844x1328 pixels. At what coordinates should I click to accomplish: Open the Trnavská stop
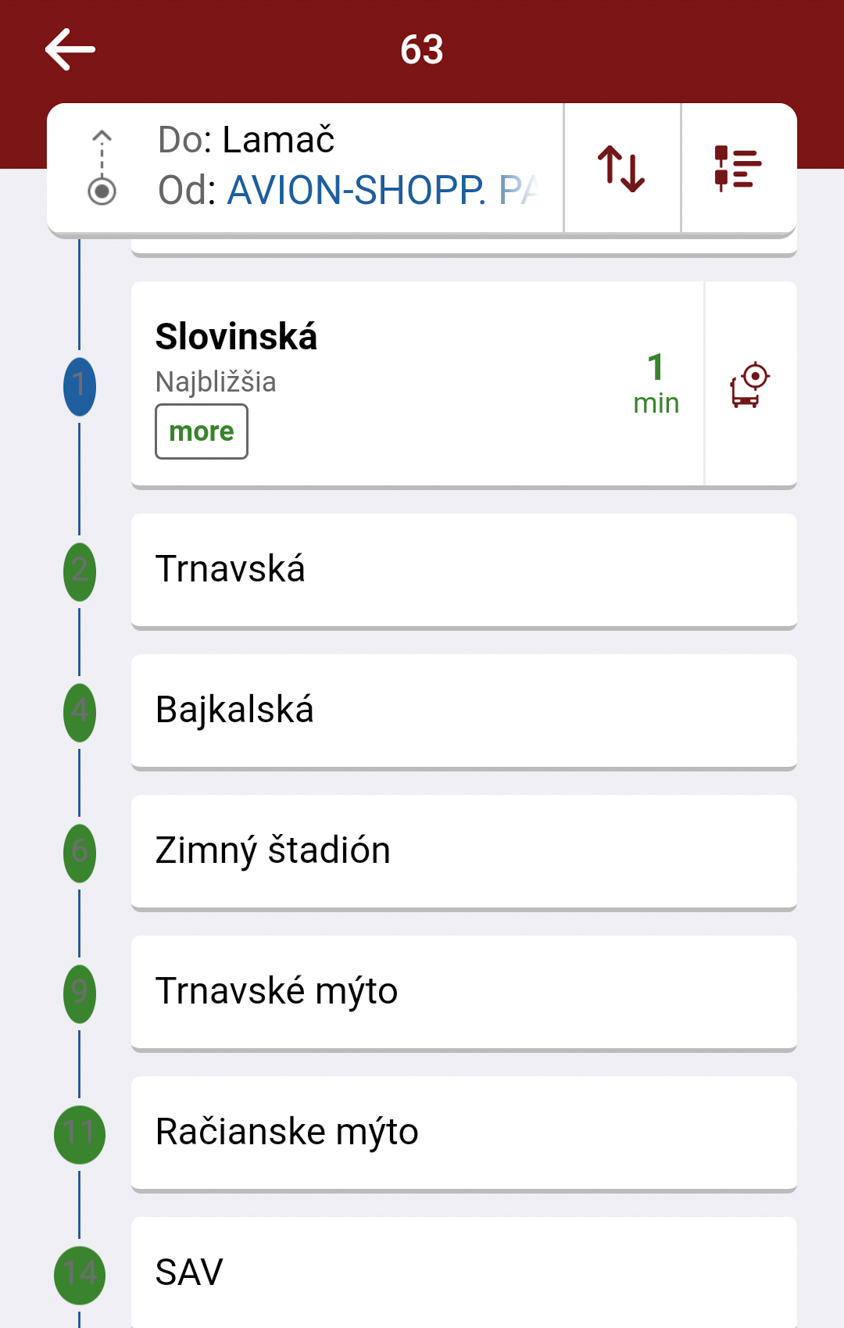point(464,571)
